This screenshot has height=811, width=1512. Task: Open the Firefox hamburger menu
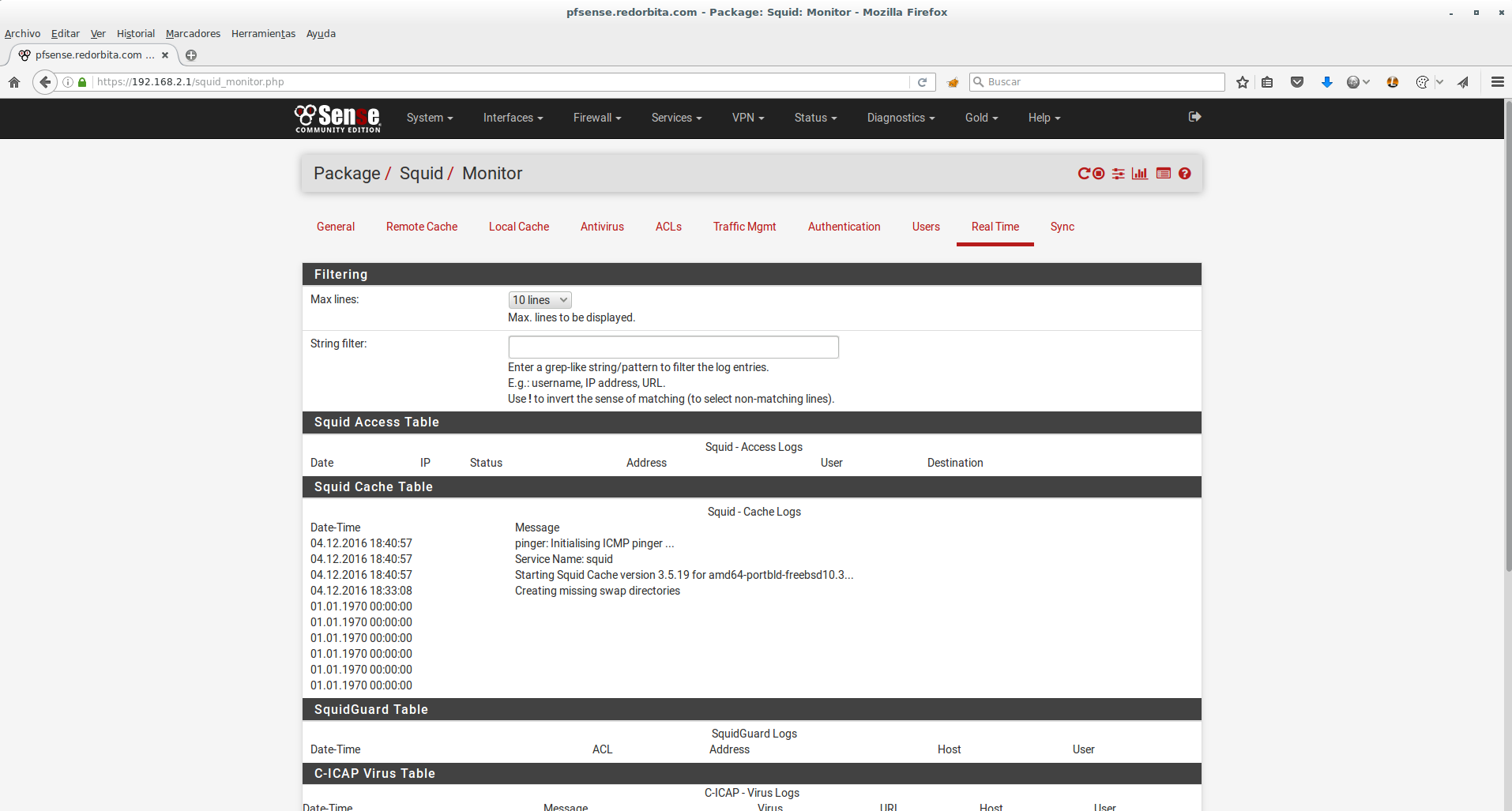[x=1497, y=82]
